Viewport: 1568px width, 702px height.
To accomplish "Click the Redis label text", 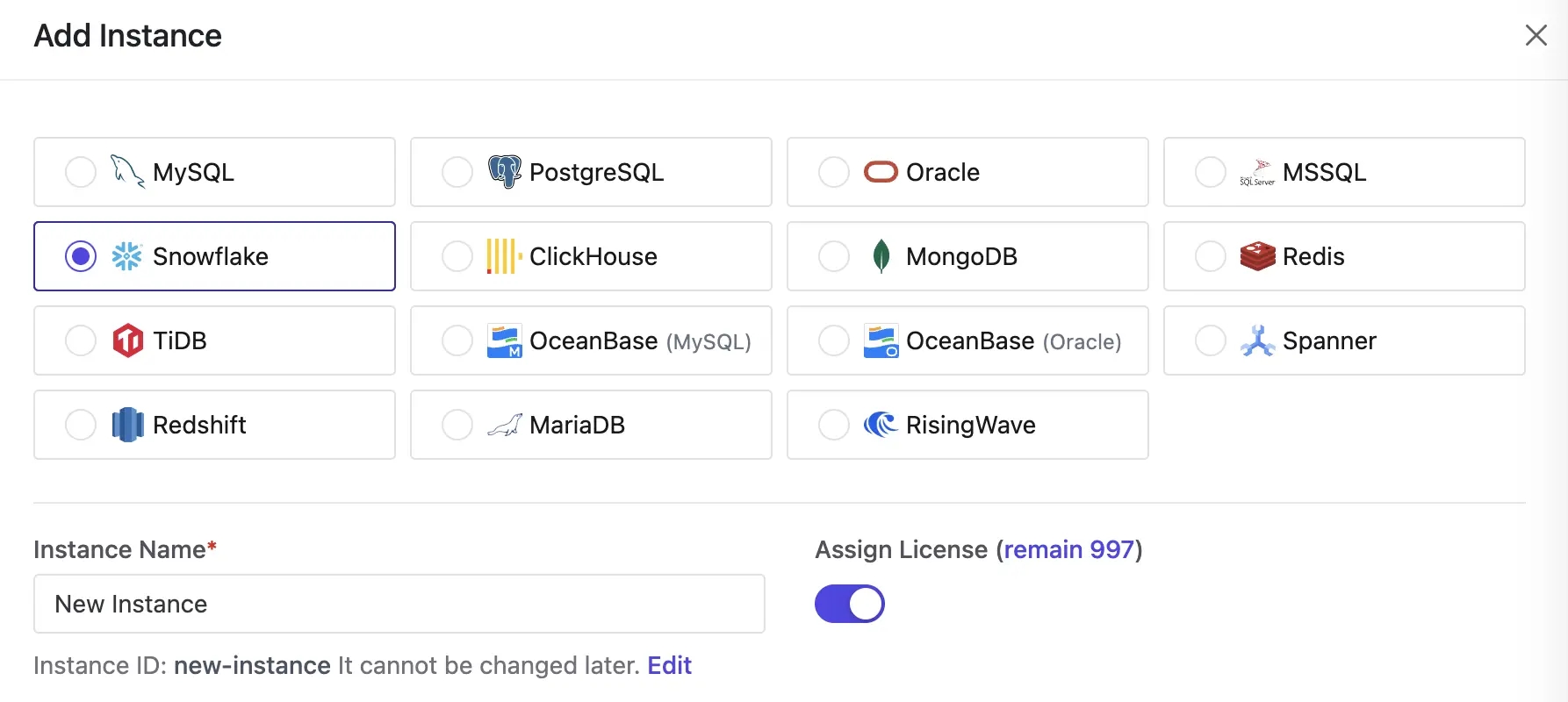I will tap(1313, 256).
